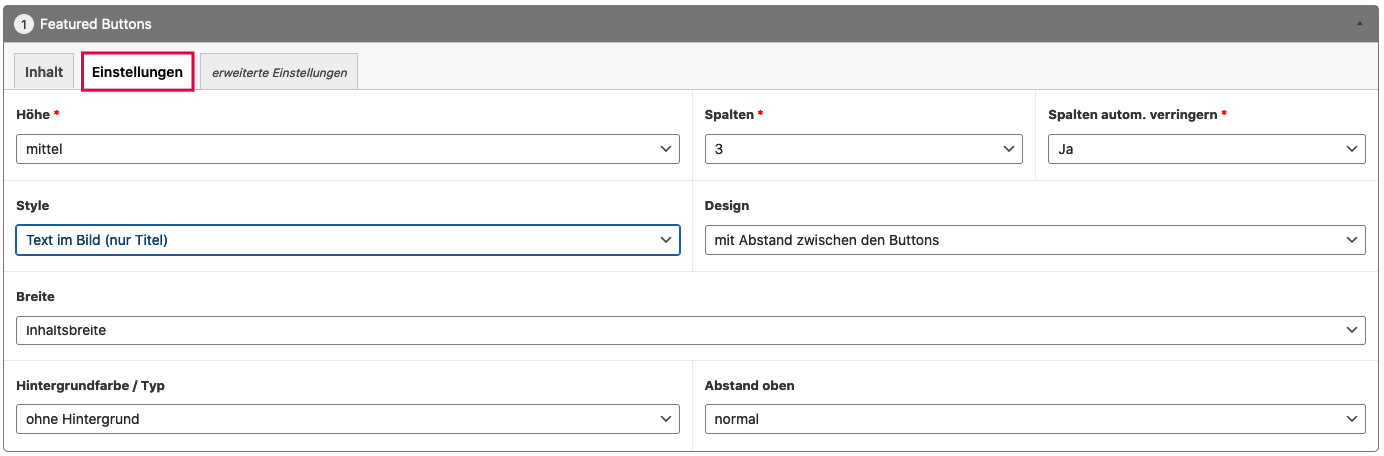
Task: Open the Höhe dropdown set to mittel
Action: tap(347, 149)
